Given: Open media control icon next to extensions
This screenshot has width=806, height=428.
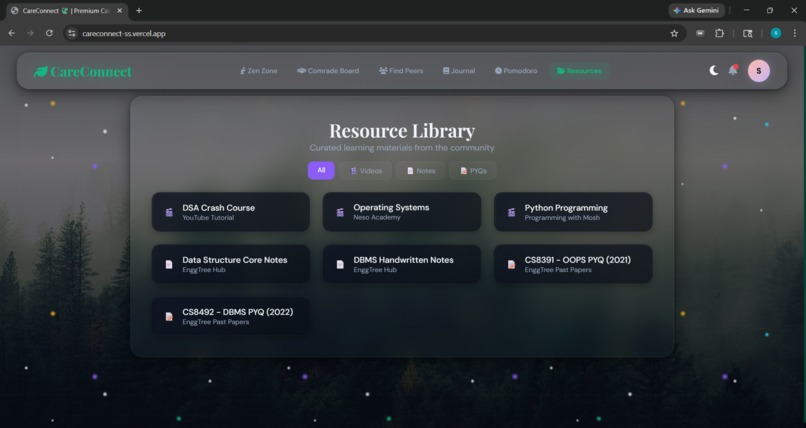Looking at the screenshot, I should point(700,33).
